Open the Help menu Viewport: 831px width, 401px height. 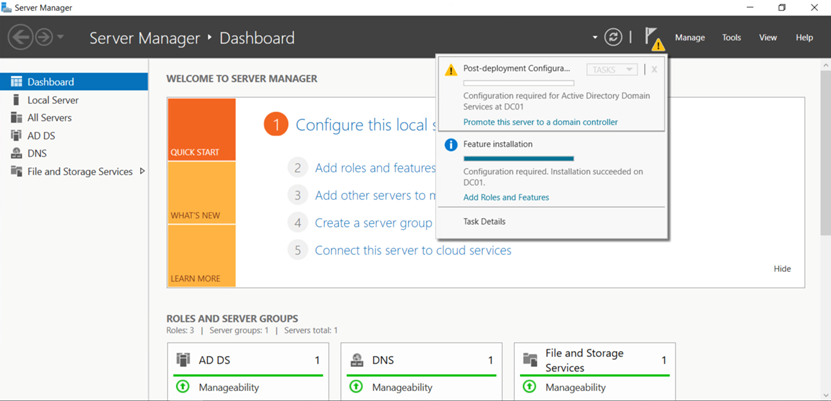pos(804,38)
